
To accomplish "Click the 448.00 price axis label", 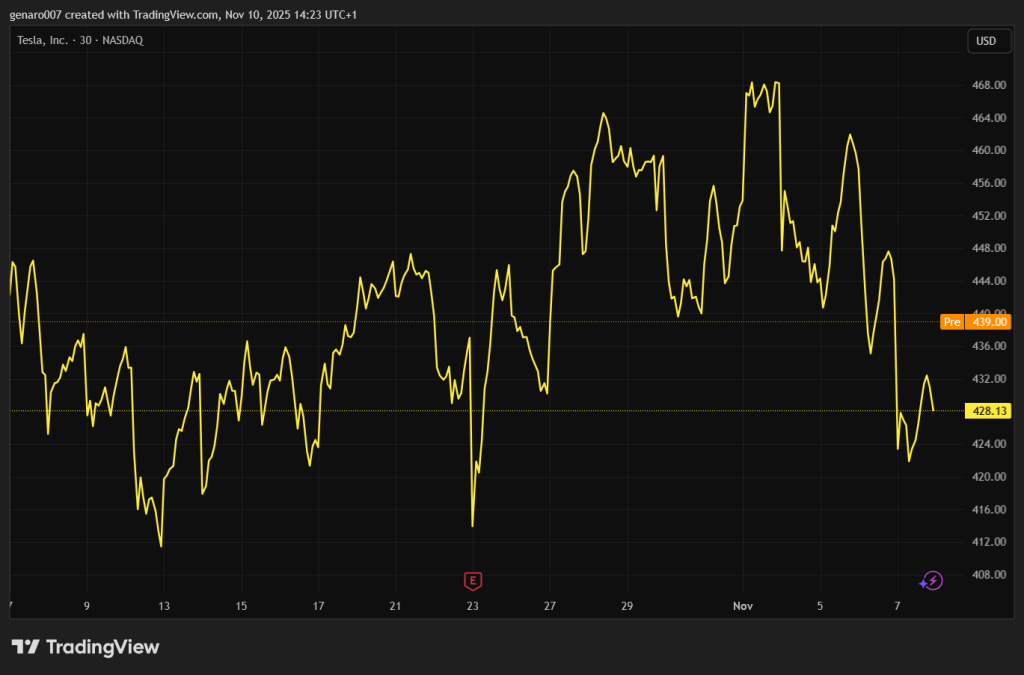I will [986, 249].
